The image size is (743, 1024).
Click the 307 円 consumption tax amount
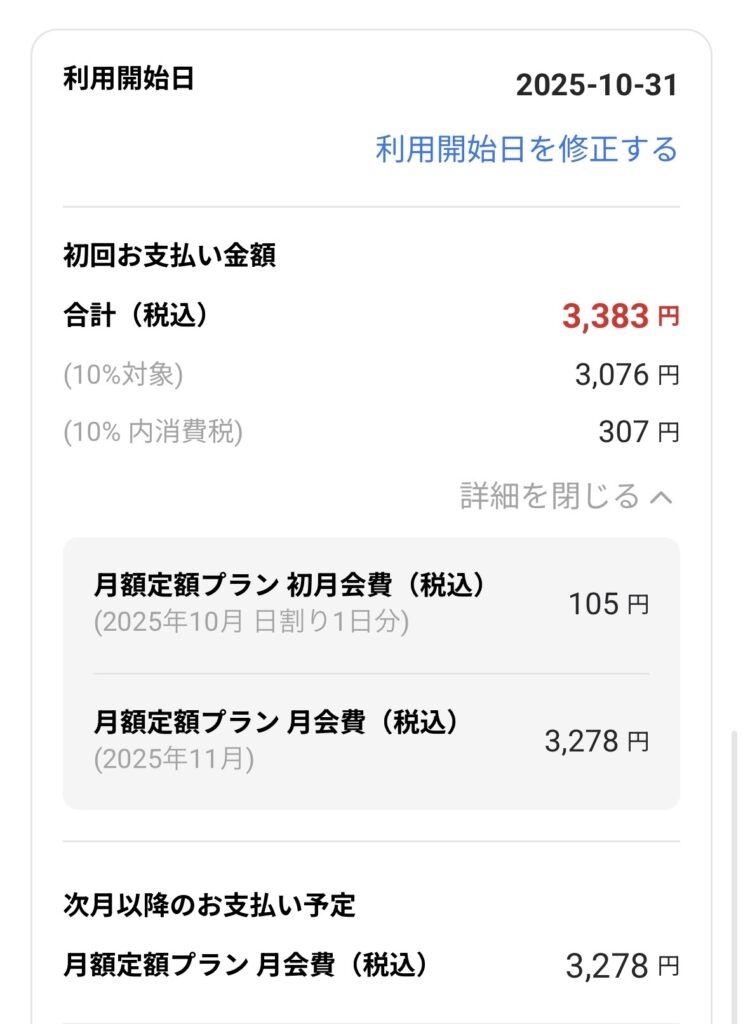click(639, 432)
